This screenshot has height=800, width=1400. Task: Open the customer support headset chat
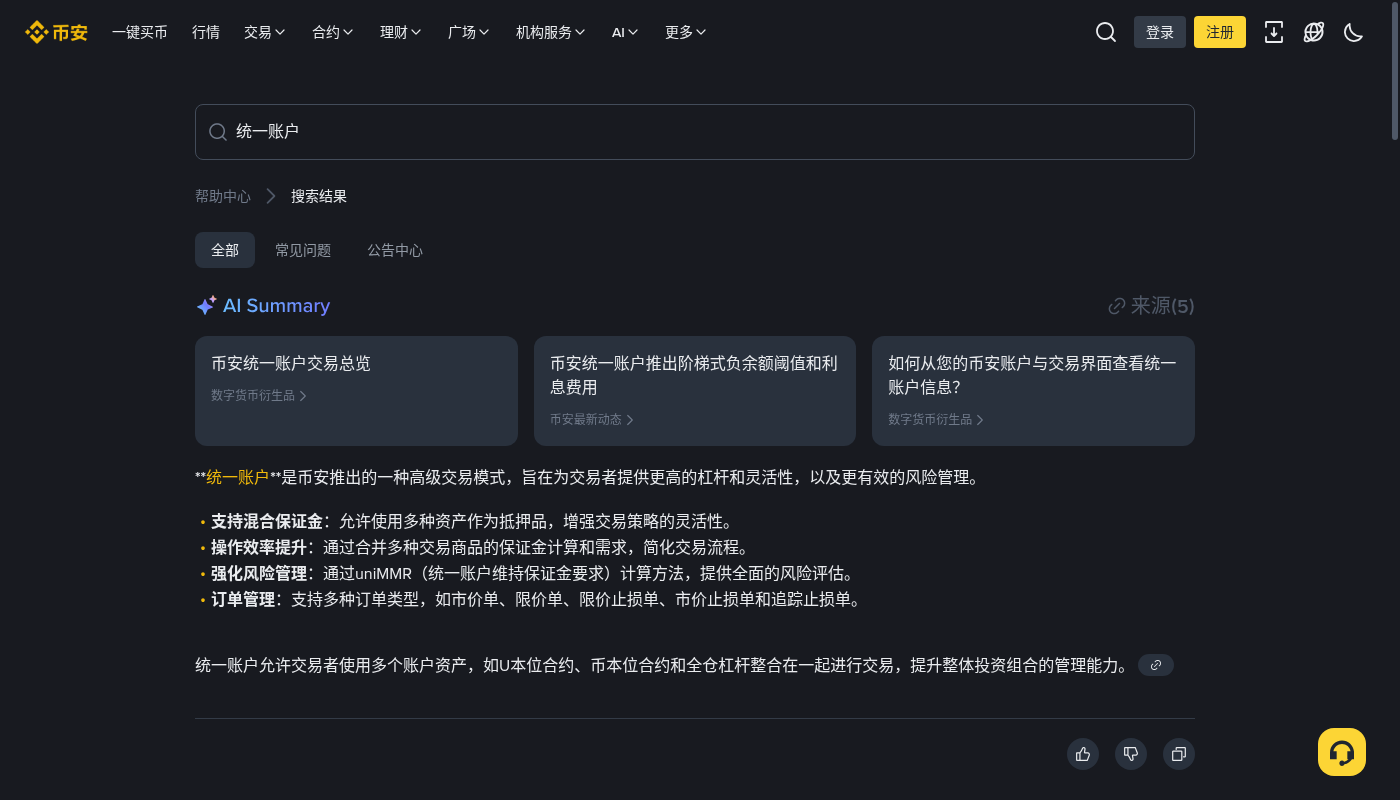(x=1342, y=752)
